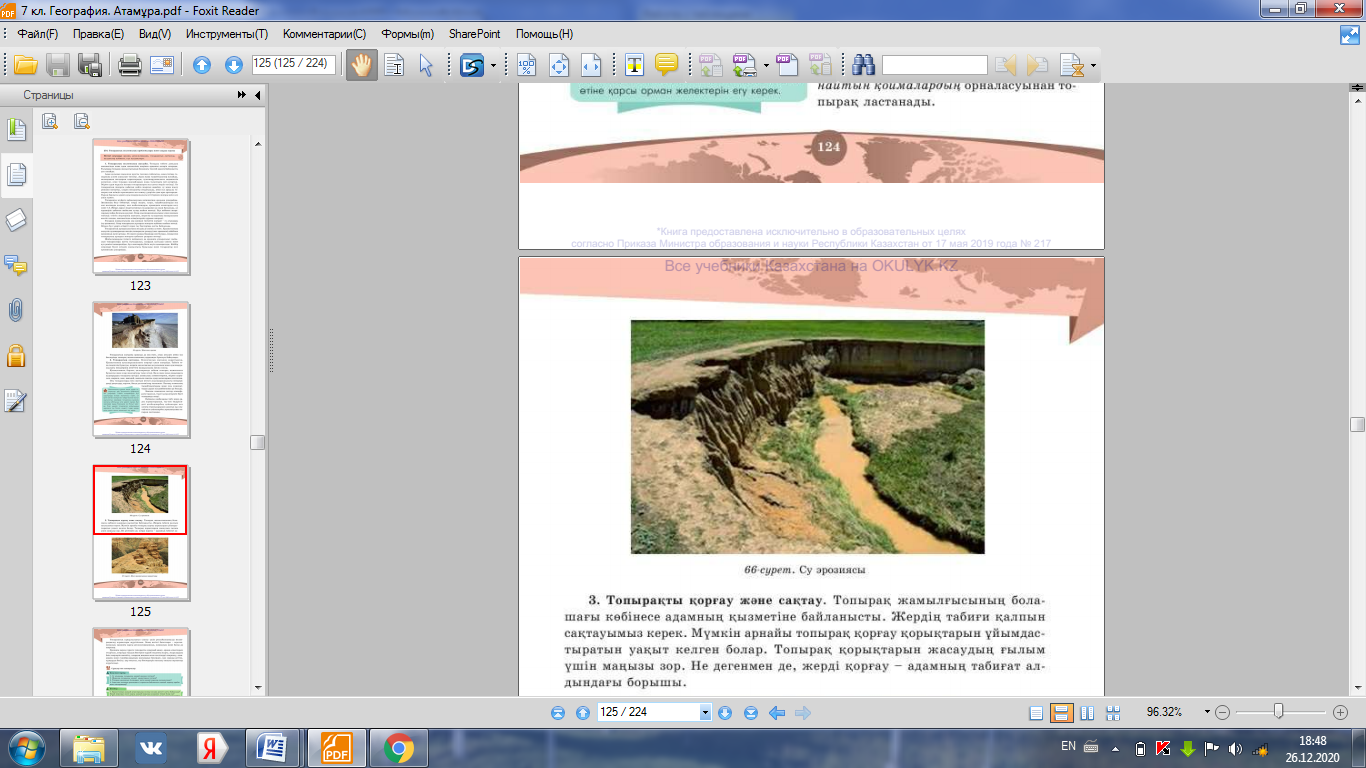The image size is (1366, 768).
Task: Open the Security lock panel
Action: [x=17, y=355]
